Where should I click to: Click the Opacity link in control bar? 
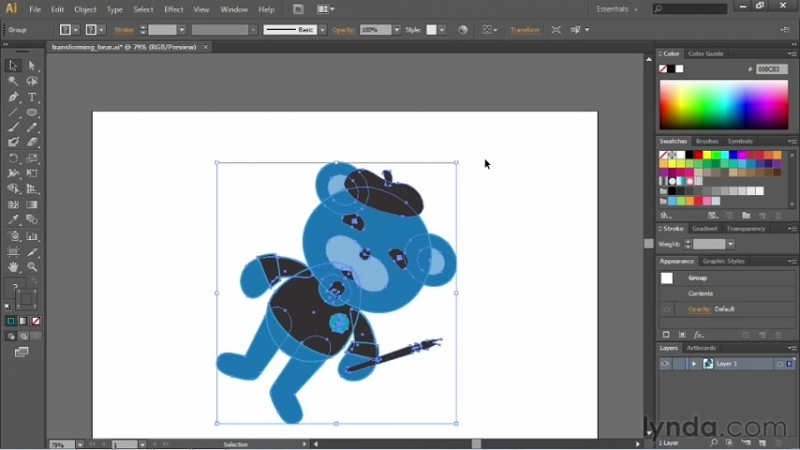pyautogui.click(x=343, y=30)
